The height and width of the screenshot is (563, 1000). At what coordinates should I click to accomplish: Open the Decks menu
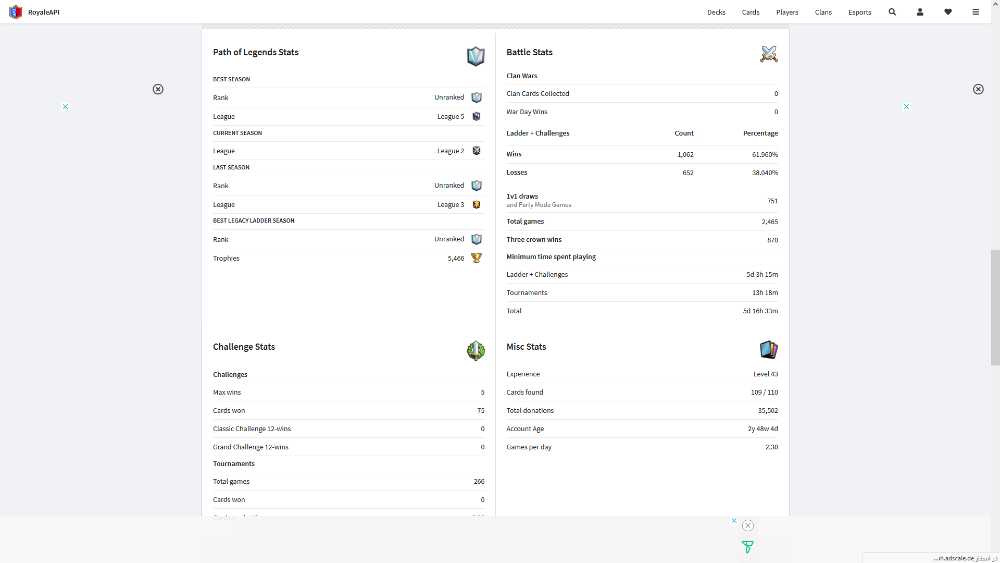716,12
